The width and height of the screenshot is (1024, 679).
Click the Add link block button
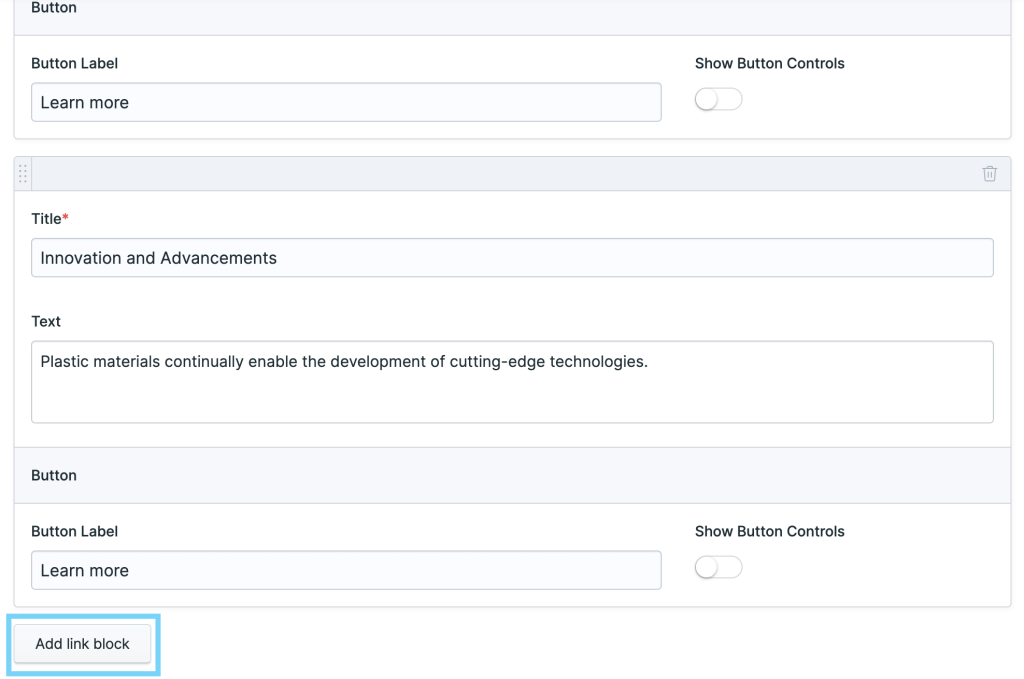(81, 644)
